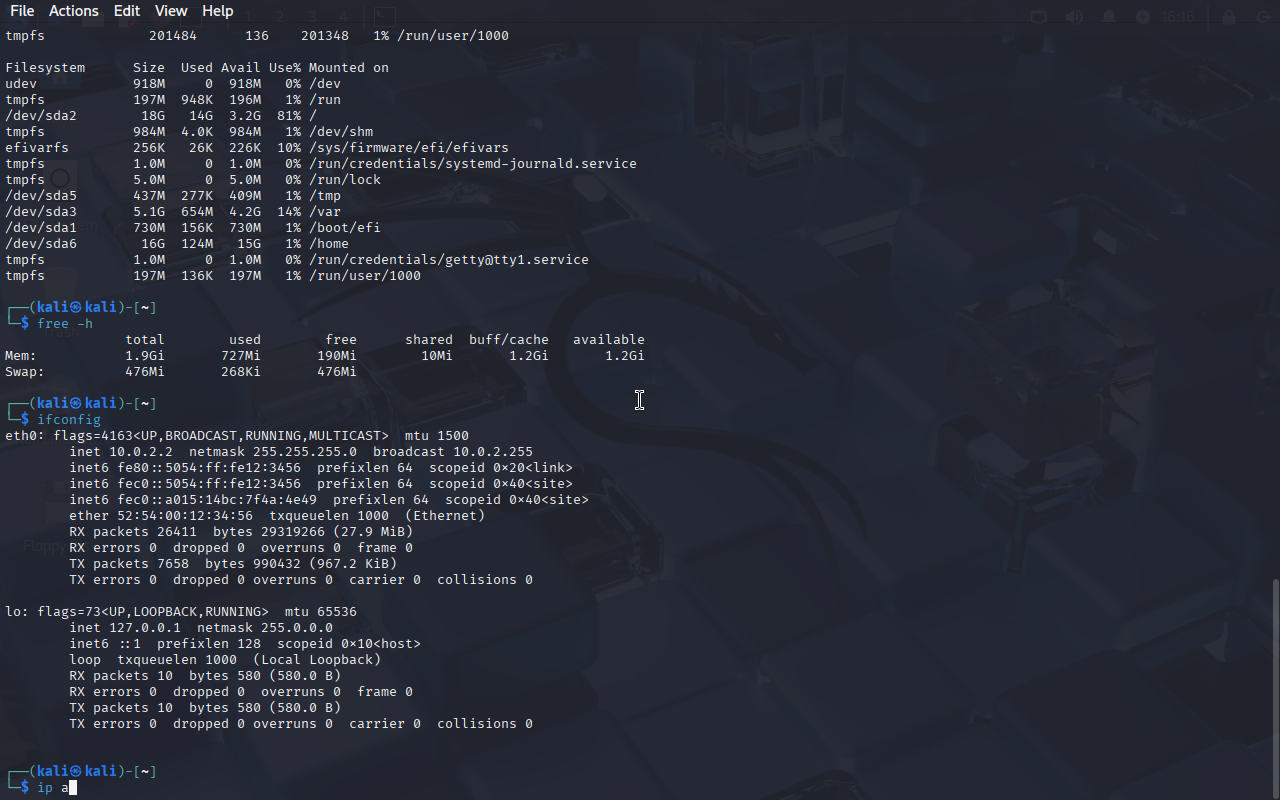Click MAC address 52:54:00:12:34:56
The image size is (1280, 800).
pos(185,516)
